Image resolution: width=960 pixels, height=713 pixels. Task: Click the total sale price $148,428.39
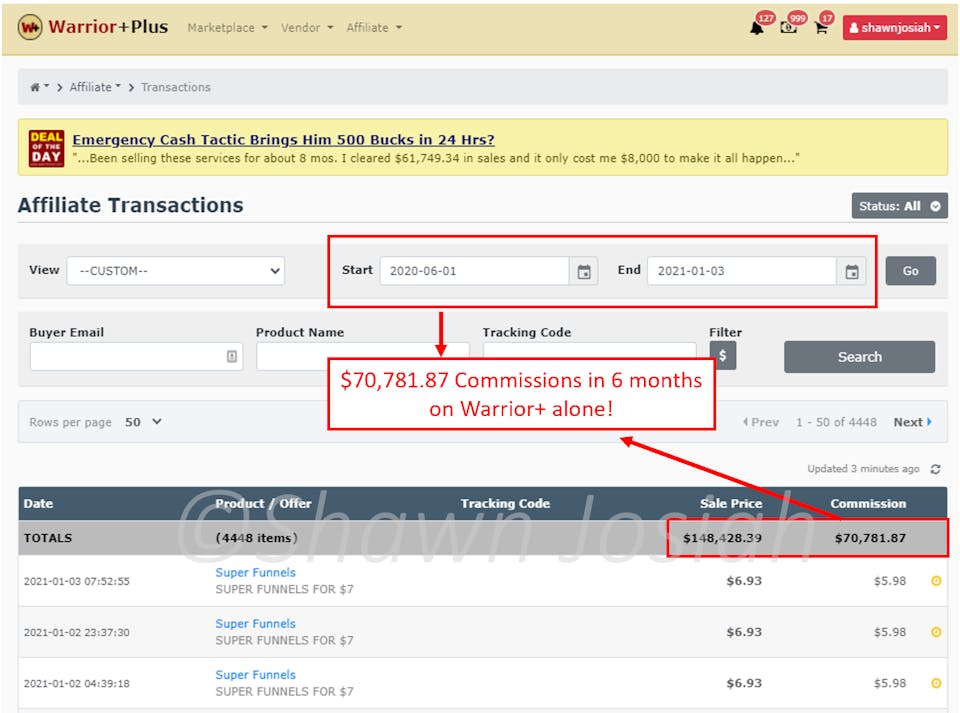click(x=722, y=538)
